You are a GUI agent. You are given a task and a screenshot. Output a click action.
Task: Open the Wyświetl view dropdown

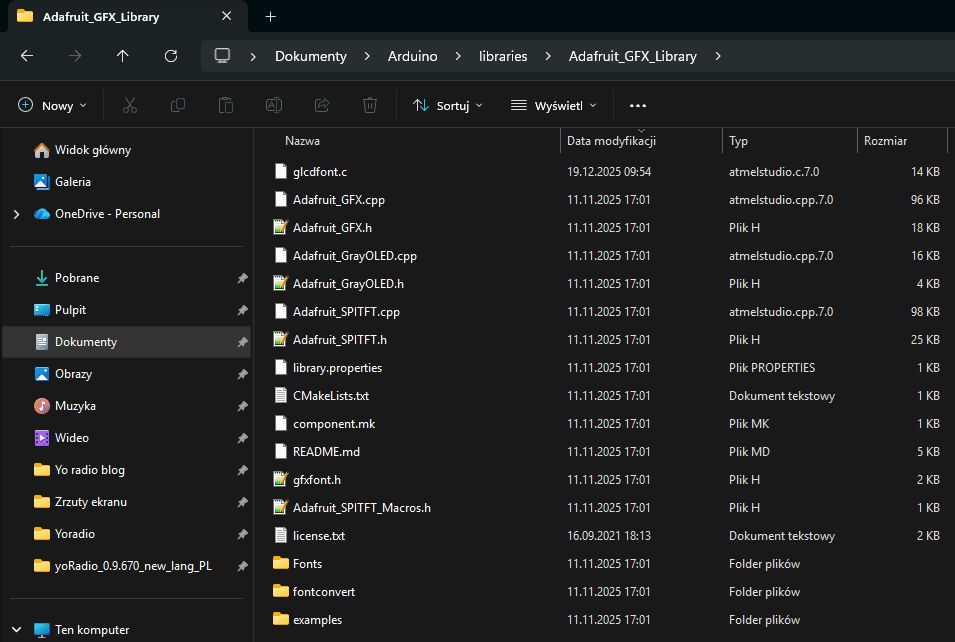[553, 105]
